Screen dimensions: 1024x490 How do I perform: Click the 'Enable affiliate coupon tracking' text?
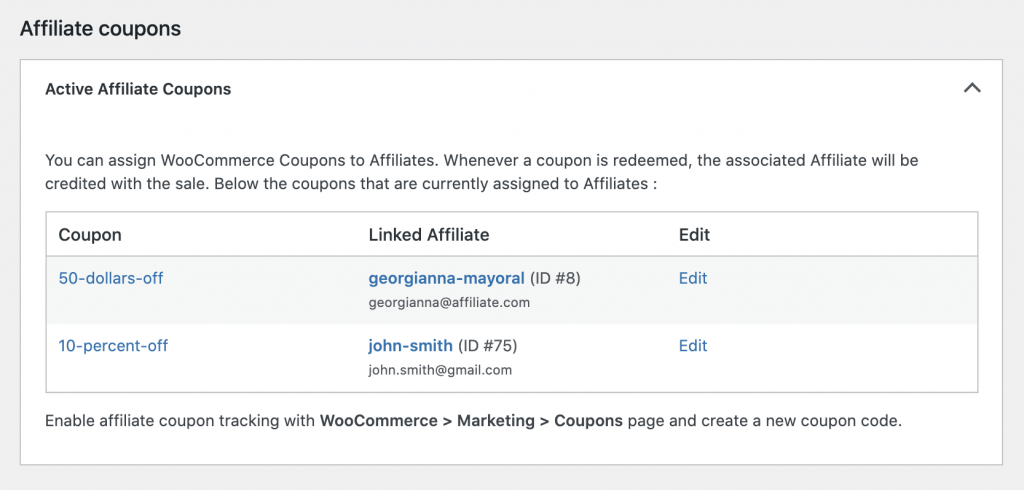tap(180, 421)
